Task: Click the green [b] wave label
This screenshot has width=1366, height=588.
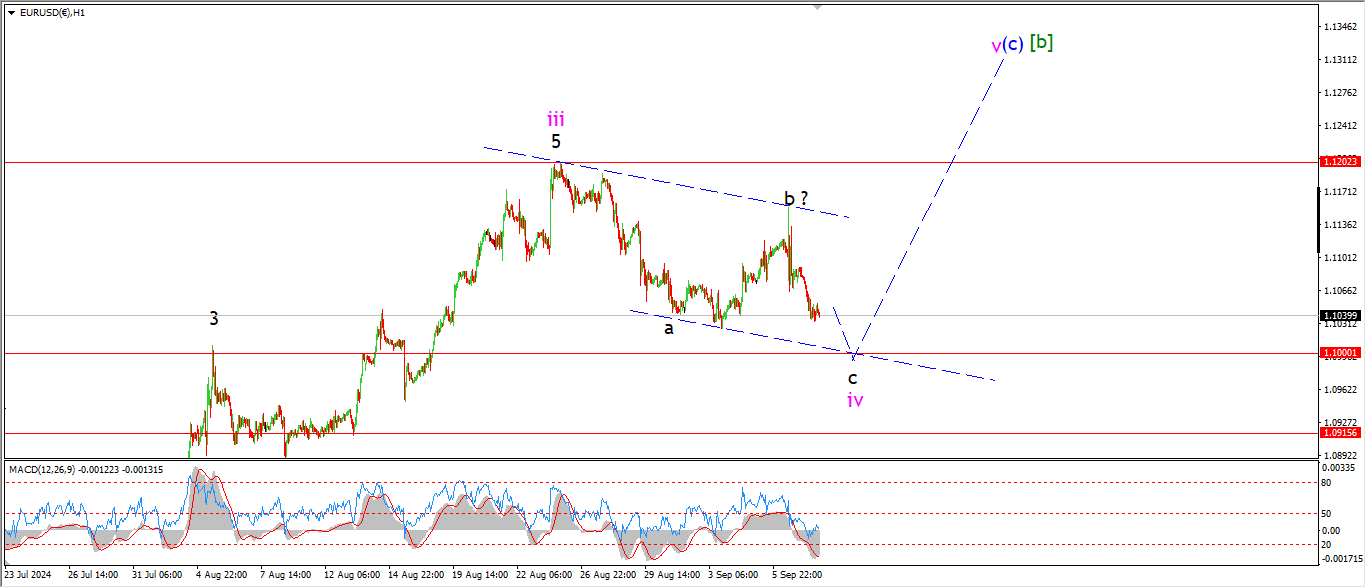Action: [x=1041, y=42]
